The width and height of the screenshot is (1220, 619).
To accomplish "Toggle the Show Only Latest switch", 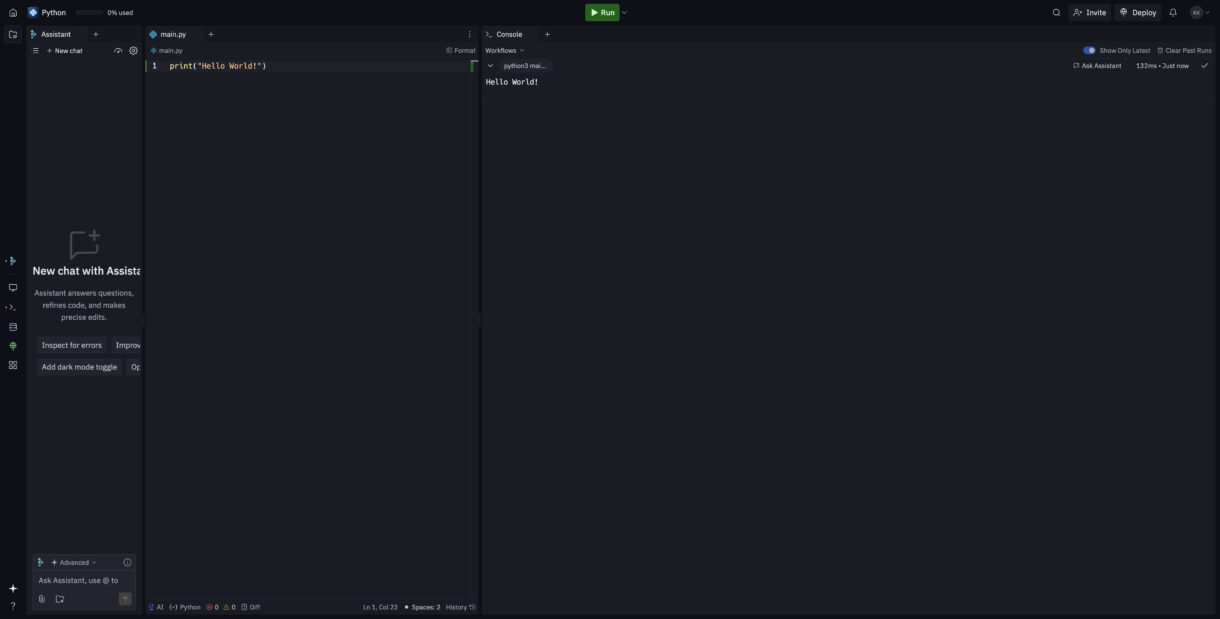I will pyautogui.click(x=1089, y=50).
